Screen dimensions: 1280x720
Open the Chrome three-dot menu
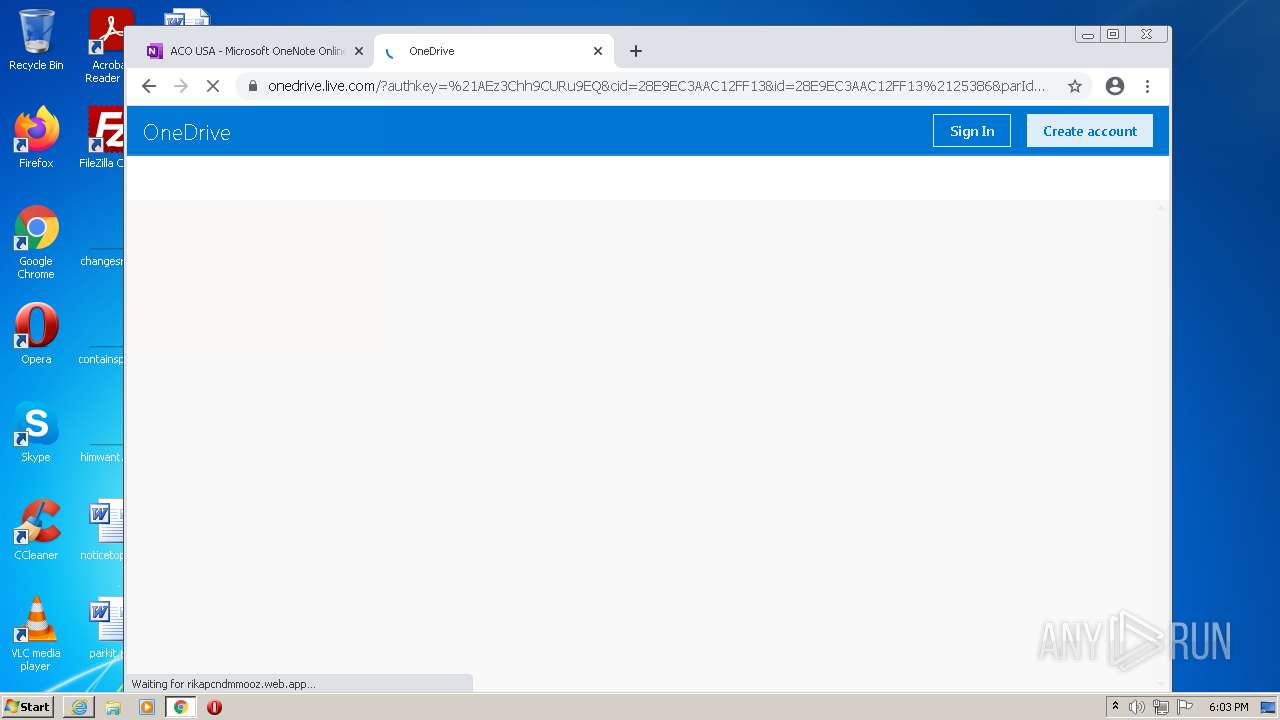[x=1148, y=86]
